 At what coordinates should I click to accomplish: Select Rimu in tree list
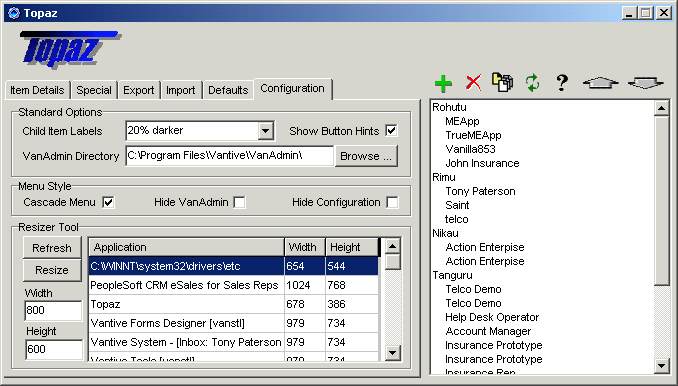pyautogui.click(x=444, y=177)
